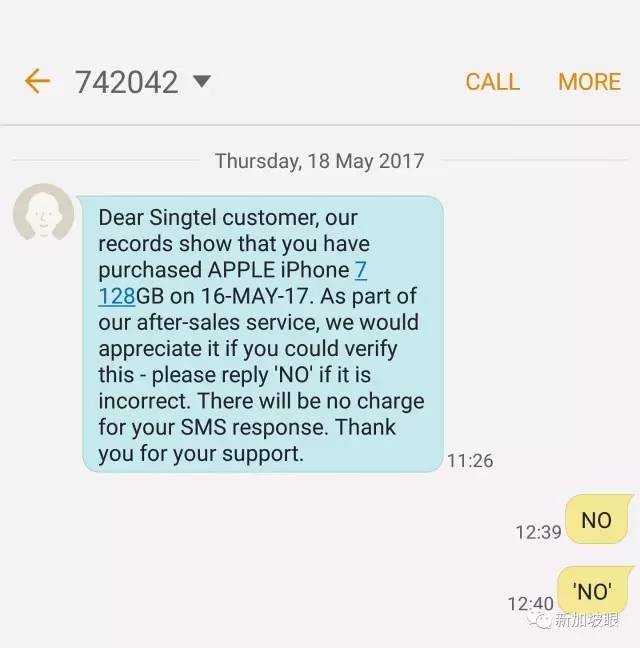Tap the sender number 742042

(x=126, y=82)
